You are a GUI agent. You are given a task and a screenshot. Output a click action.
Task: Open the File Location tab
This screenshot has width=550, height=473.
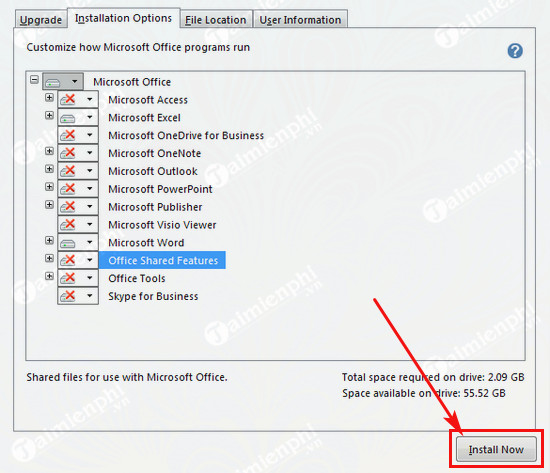216,20
